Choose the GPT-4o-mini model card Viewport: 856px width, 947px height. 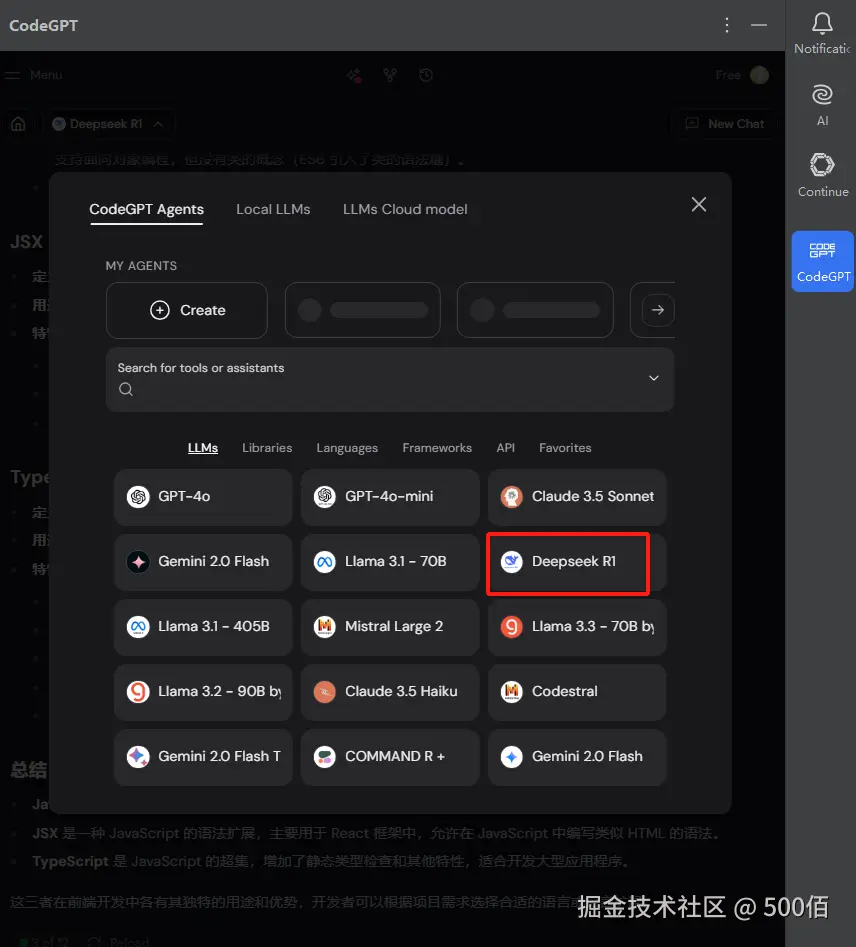click(x=390, y=497)
